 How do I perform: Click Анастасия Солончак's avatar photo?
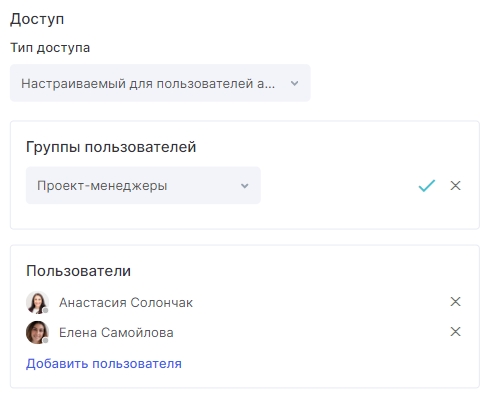[37, 302]
